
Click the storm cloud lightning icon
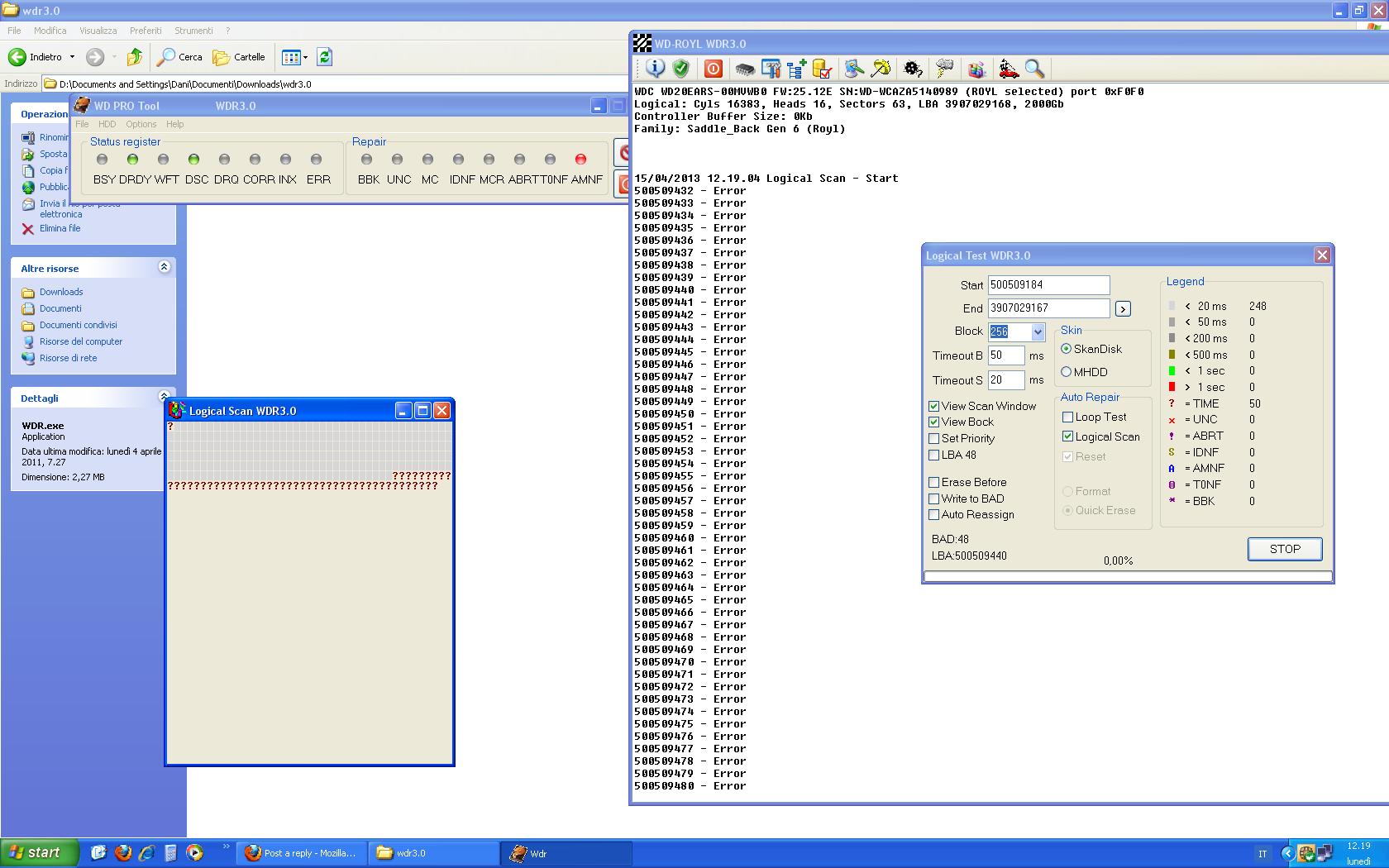944,69
